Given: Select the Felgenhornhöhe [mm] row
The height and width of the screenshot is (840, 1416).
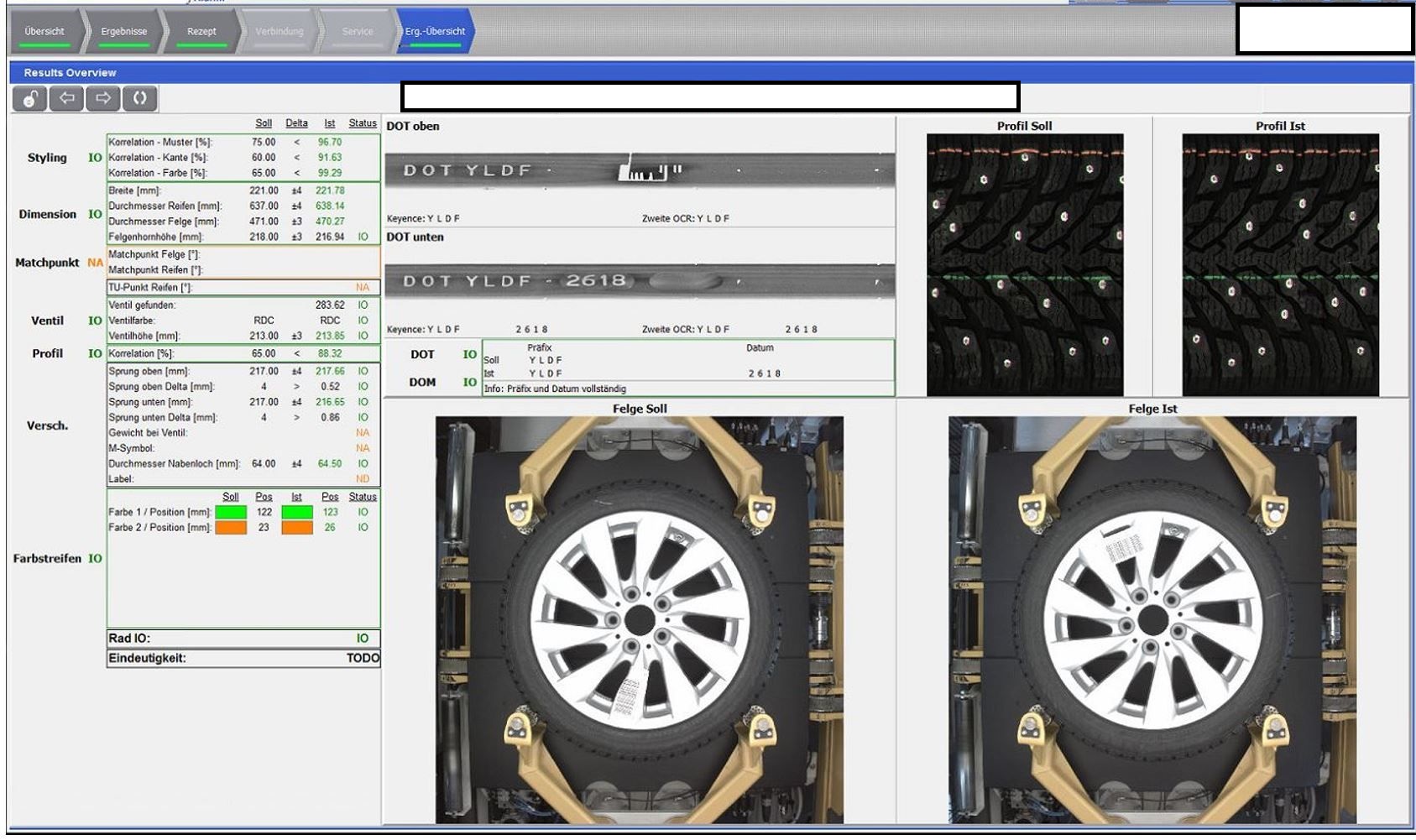Looking at the screenshot, I should (243, 237).
